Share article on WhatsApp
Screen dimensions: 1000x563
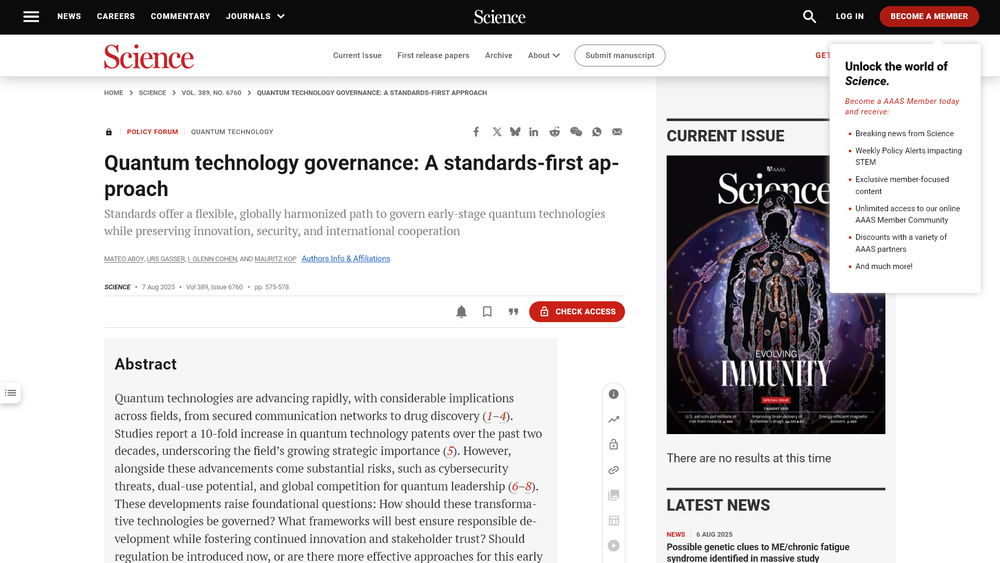[x=597, y=132]
